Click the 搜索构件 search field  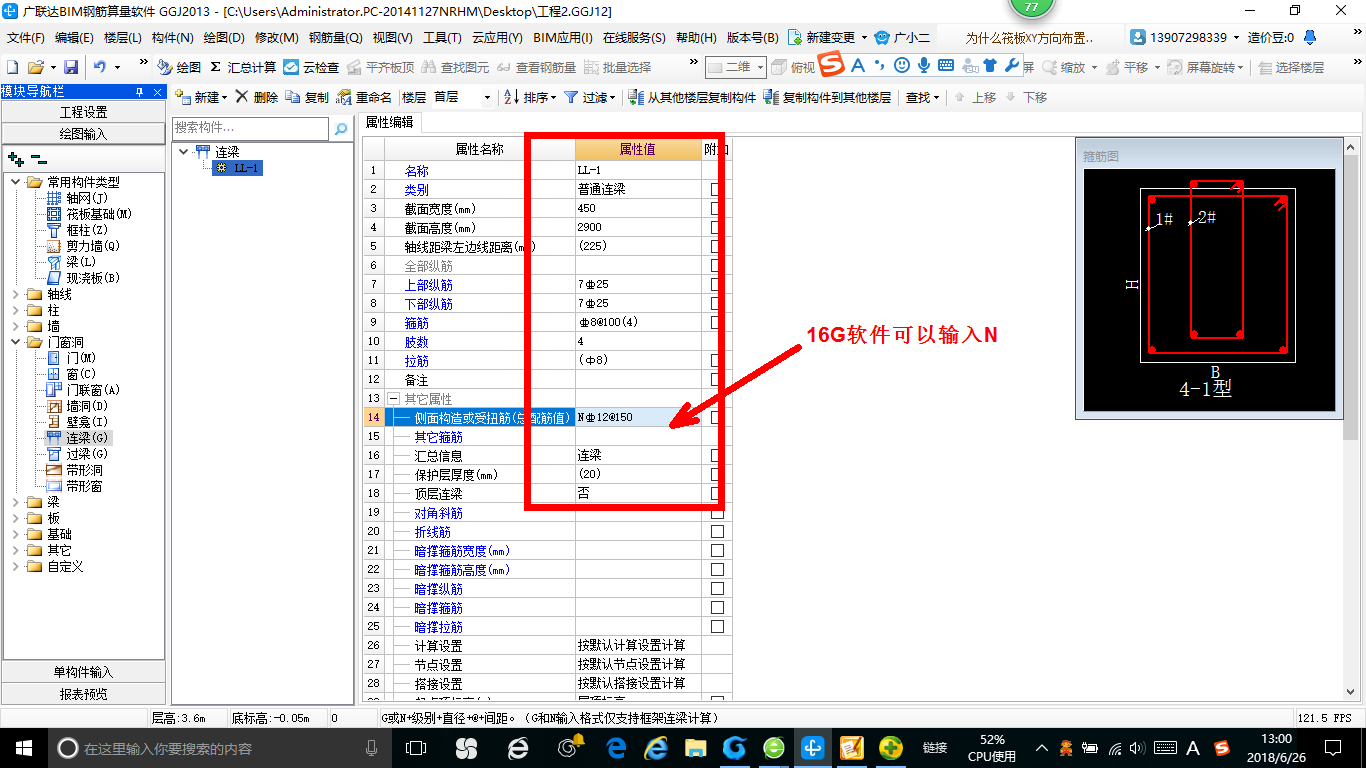pos(250,128)
